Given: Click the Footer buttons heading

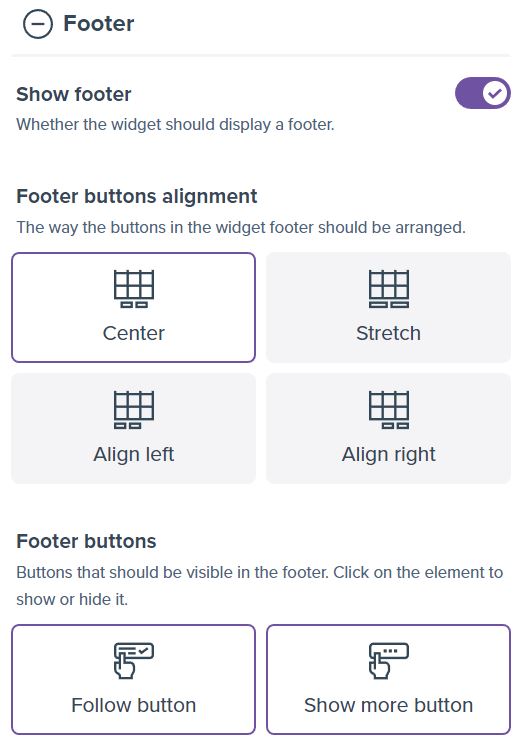Looking at the screenshot, I should tap(86, 541).
